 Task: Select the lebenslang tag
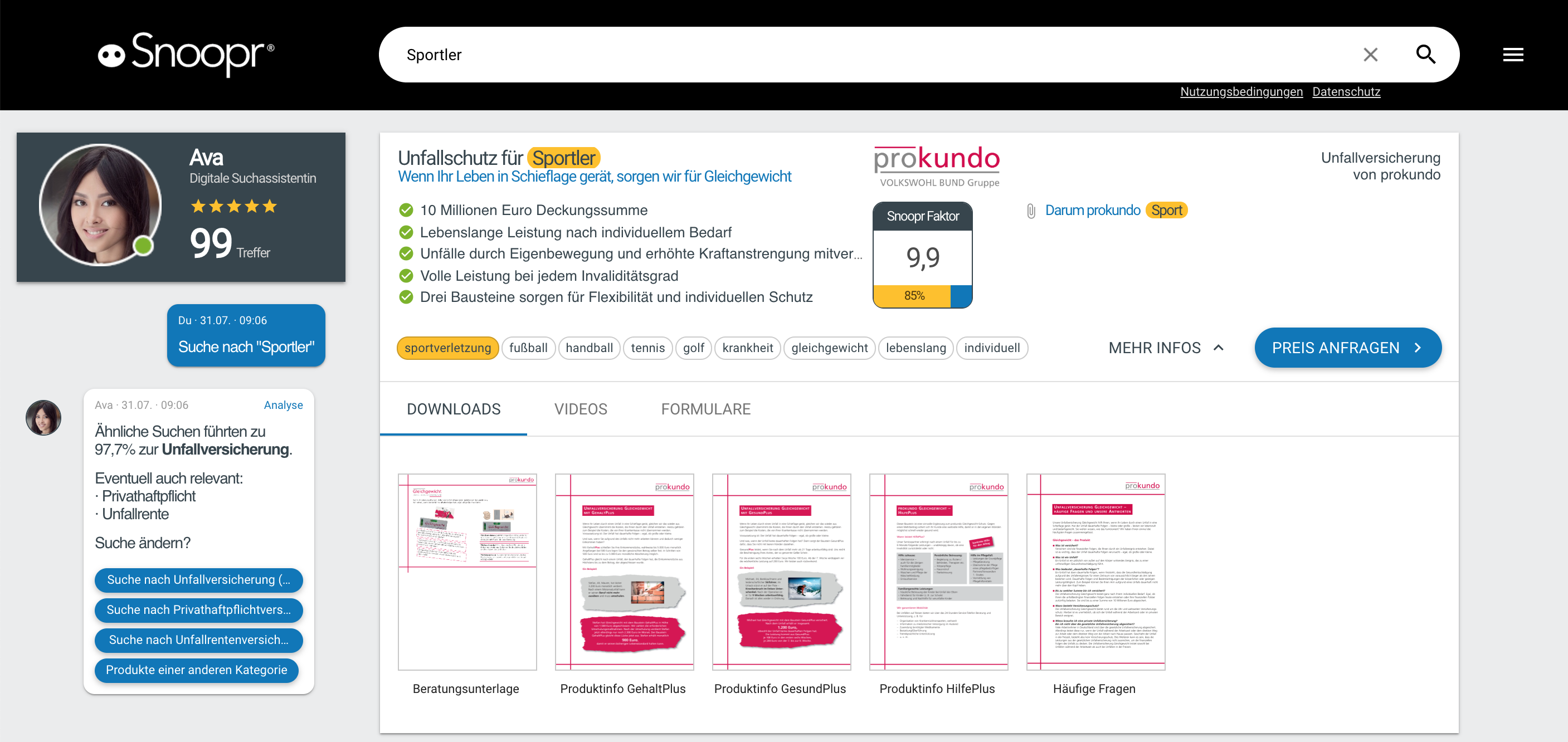[916, 348]
